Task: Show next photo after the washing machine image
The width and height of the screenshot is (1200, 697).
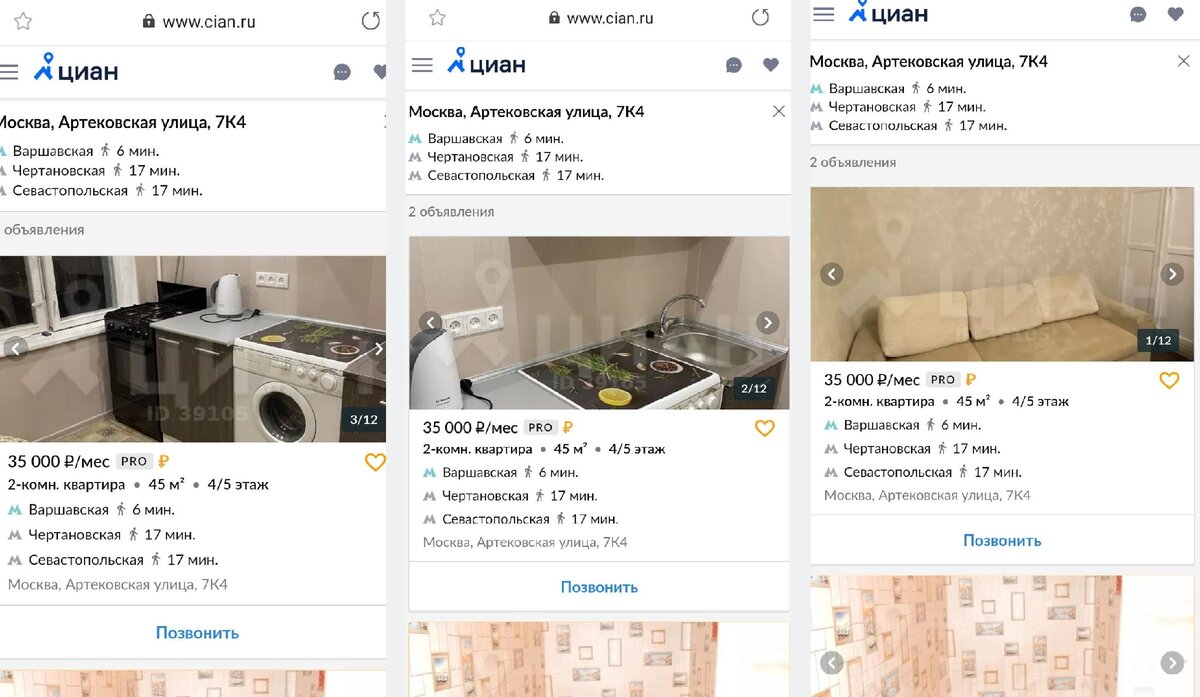Action: (x=378, y=349)
